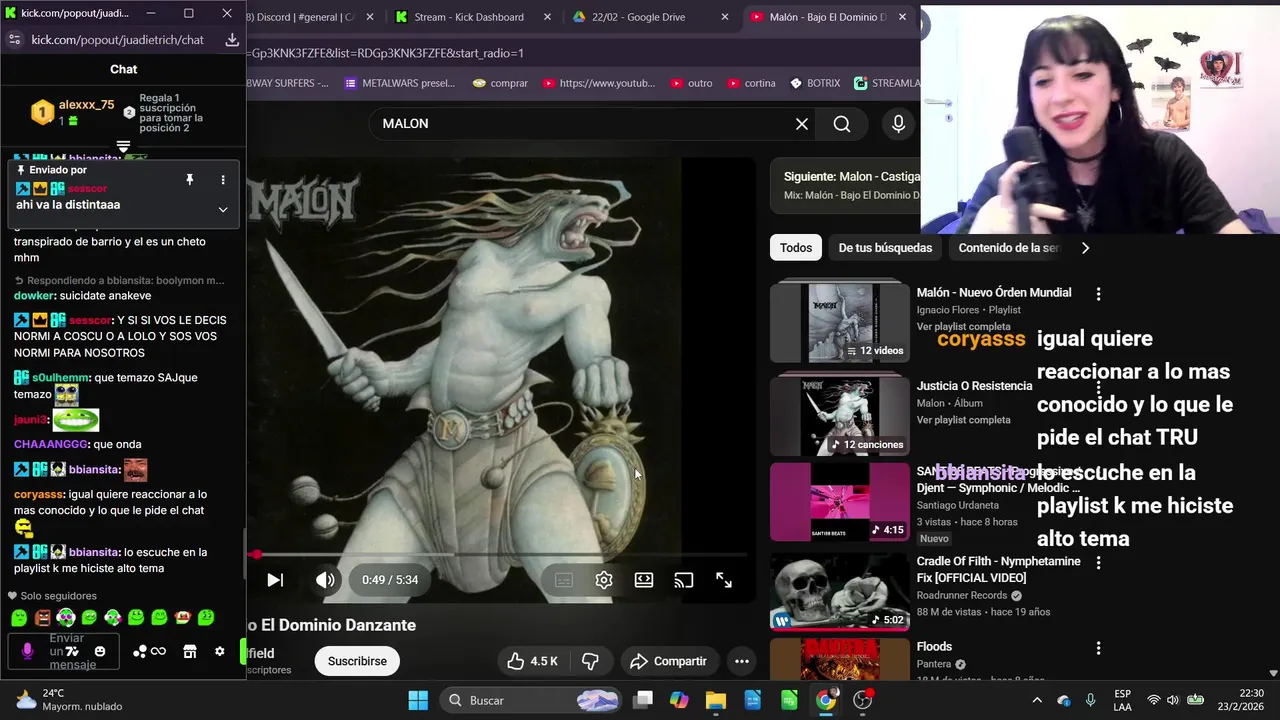Click the install app icon in Kick address bar

point(232,40)
